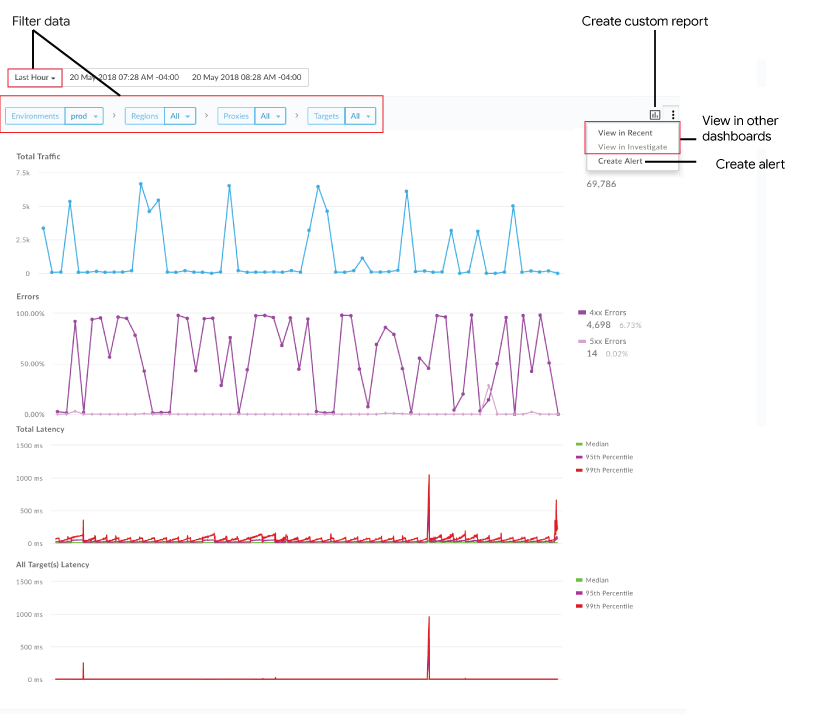Select View in Recent from the menu

pyautogui.click(x=625, y=132)
